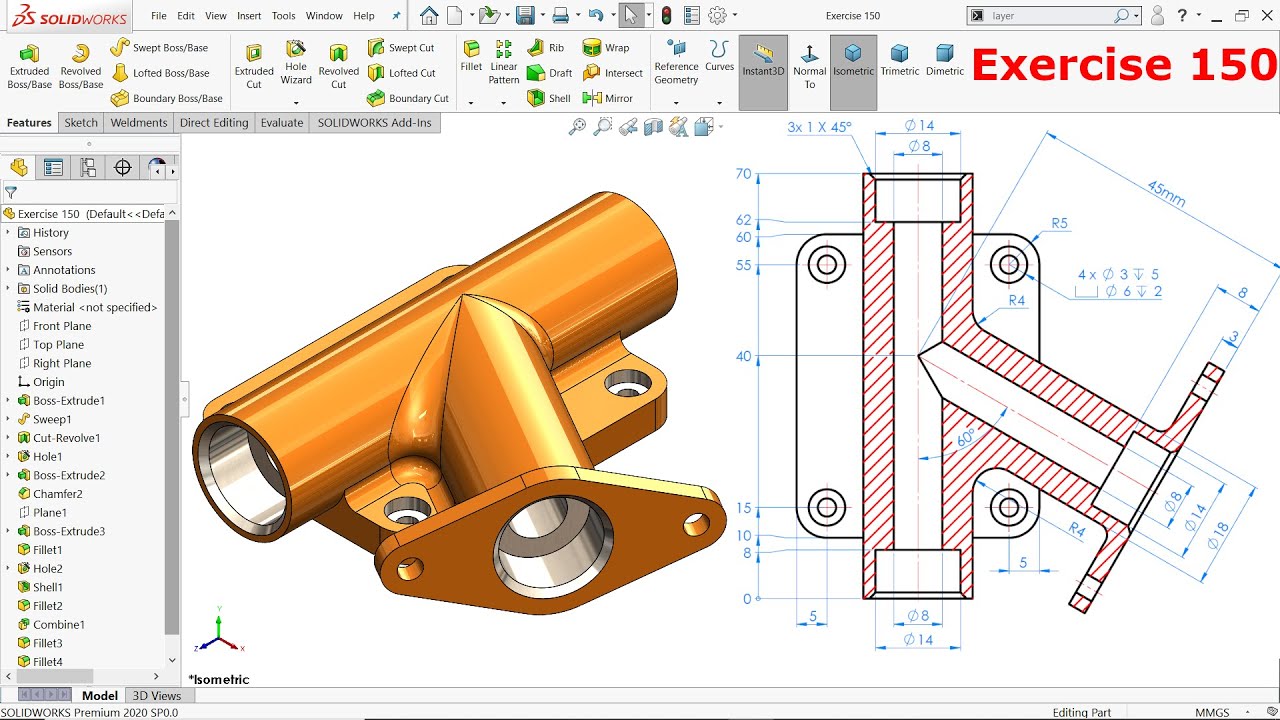Image resolution: width=1280 pixels, height=720 pixels.
Task: Select Boundary Boss/Base command
Action: pyautogui.click(x=166, y=98)
